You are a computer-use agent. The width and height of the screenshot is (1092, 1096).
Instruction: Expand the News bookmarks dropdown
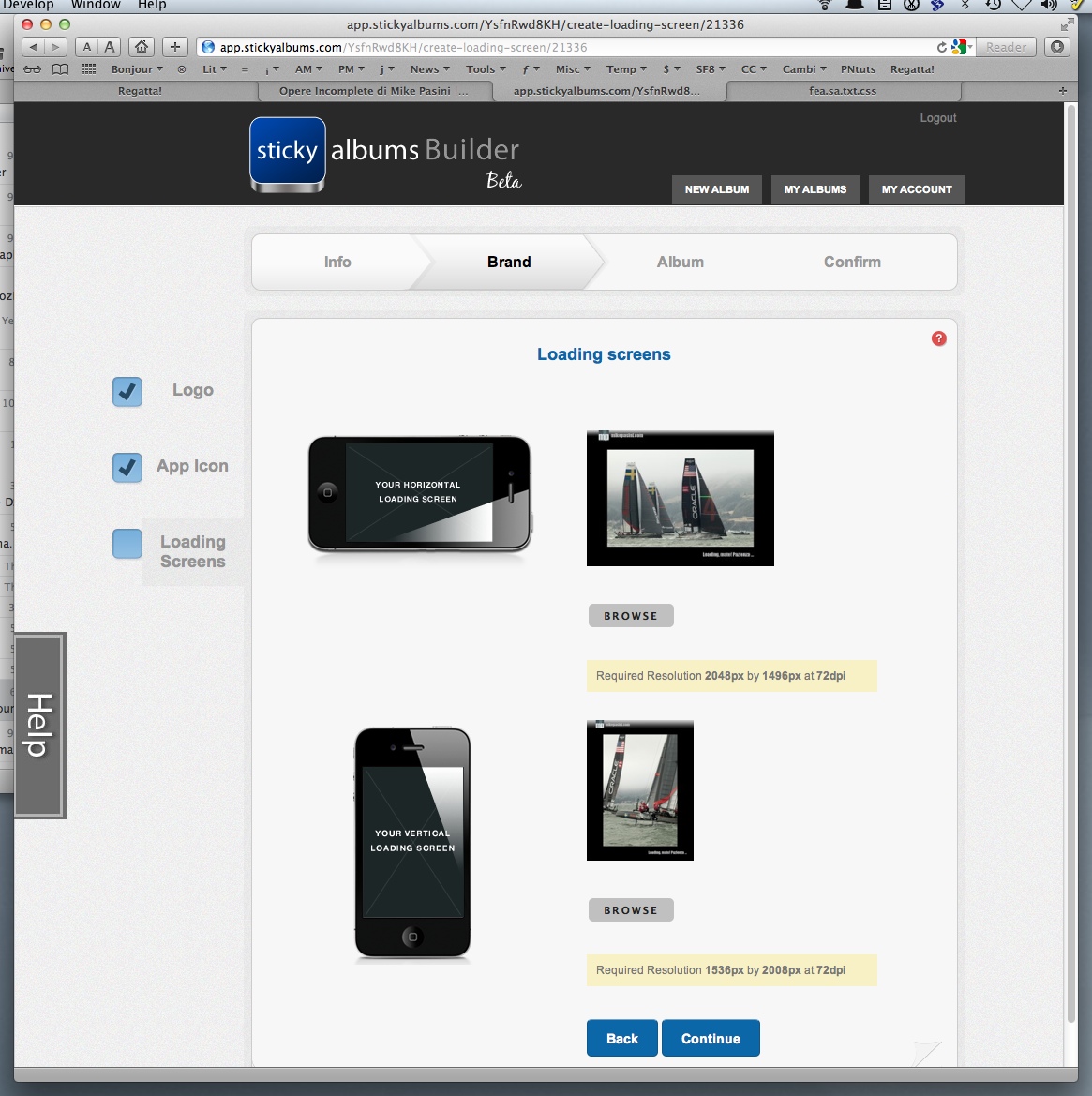pyautogui.click(x=429, y=69)
